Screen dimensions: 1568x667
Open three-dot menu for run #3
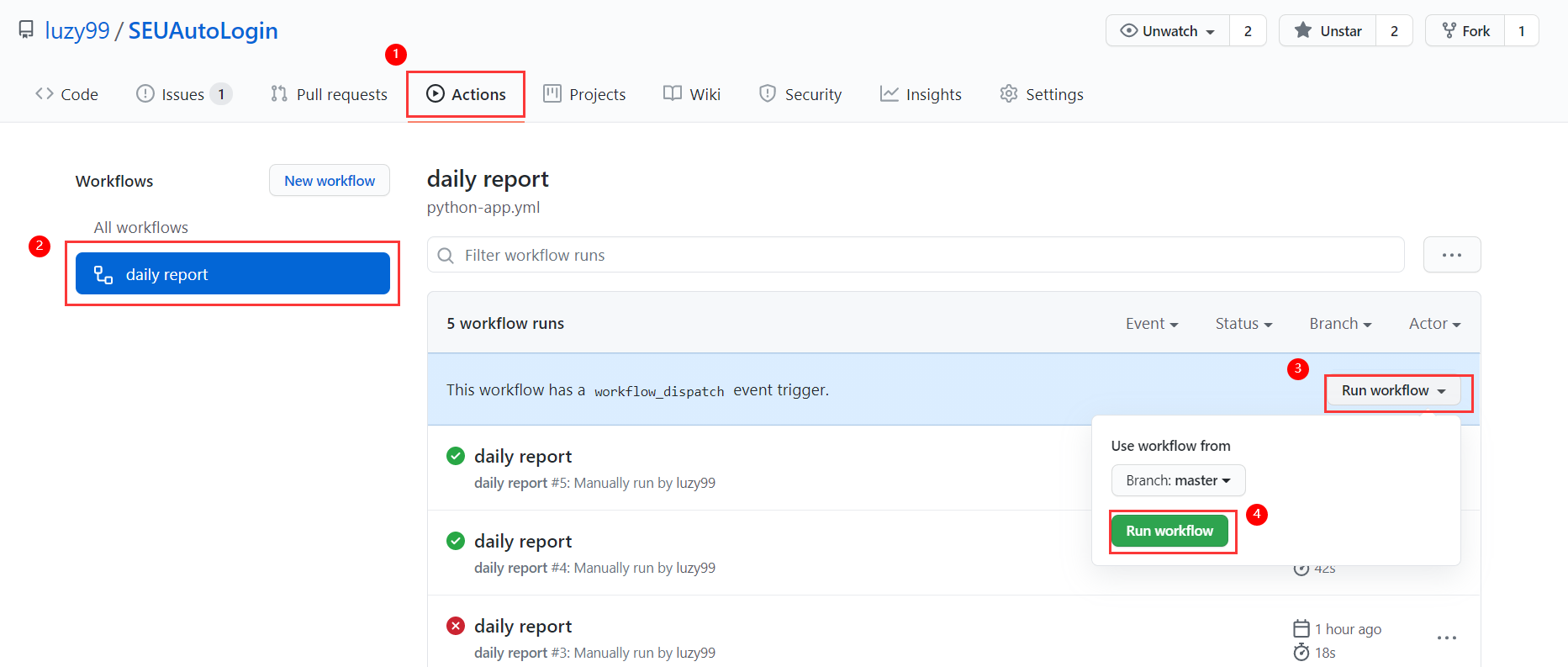[x=1447, y=638]
